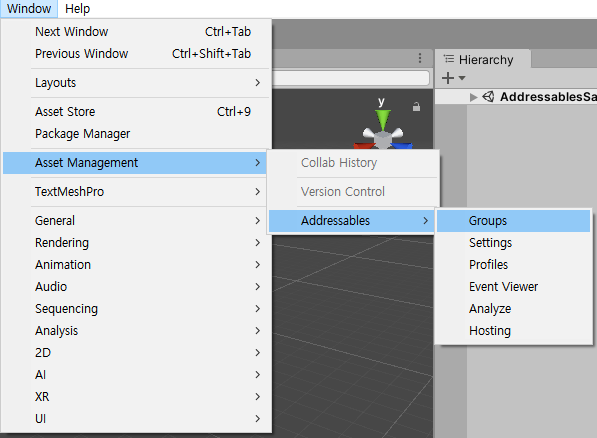The image size is (597, 438).
Task: Open Asset Store from Window menu
Action: 136,112
